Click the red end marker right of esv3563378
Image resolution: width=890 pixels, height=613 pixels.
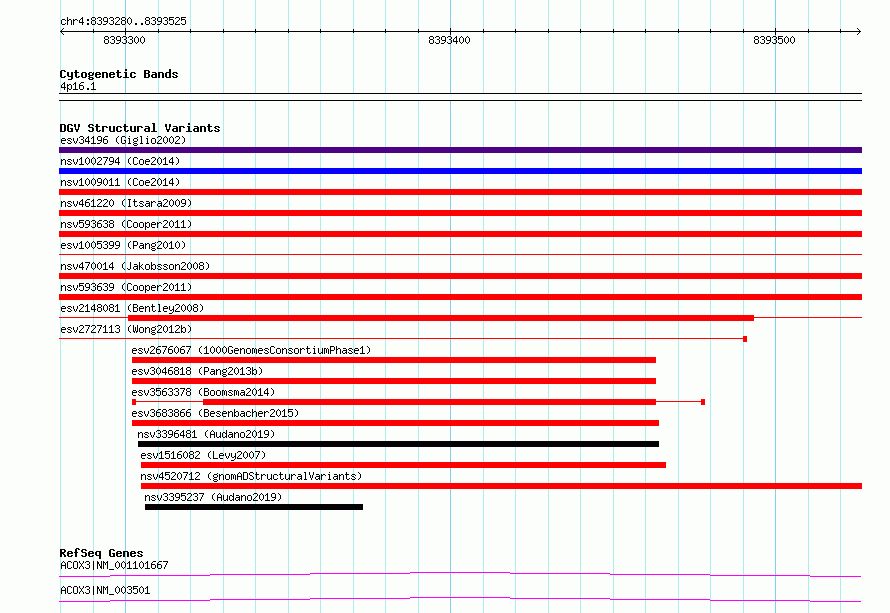coord(703,402)
